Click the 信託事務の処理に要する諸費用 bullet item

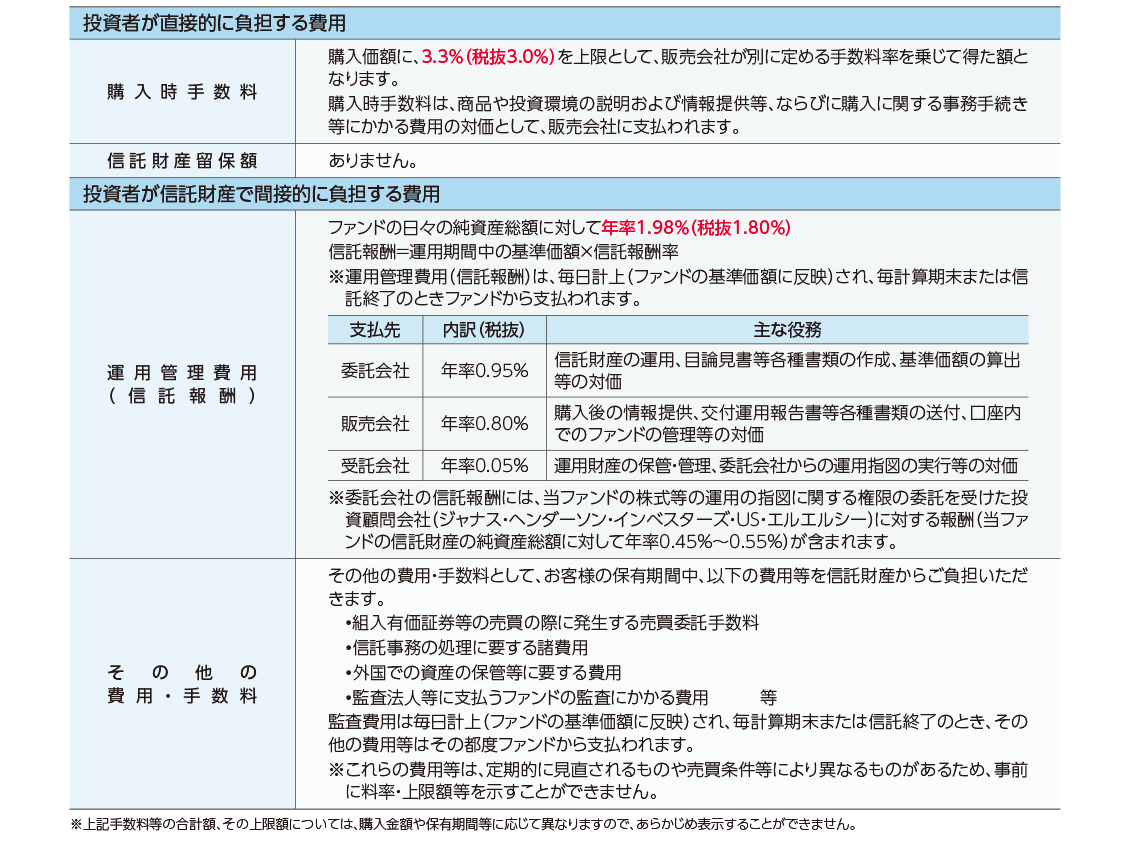coord(466,648)
